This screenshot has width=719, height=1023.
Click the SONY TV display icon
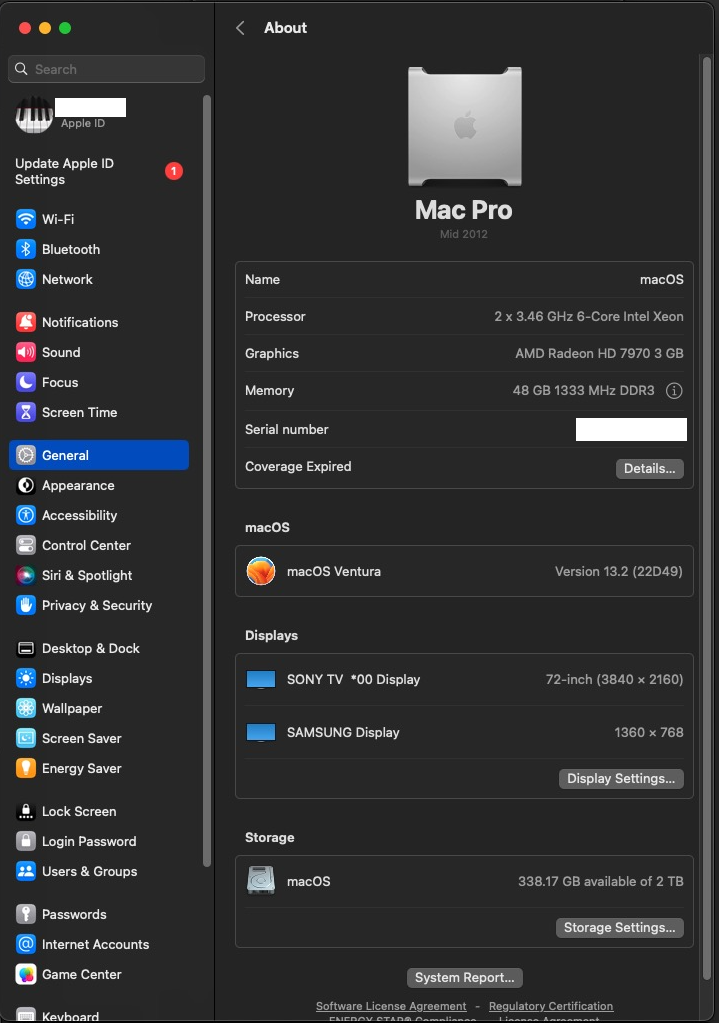click(x=260, y=680)
